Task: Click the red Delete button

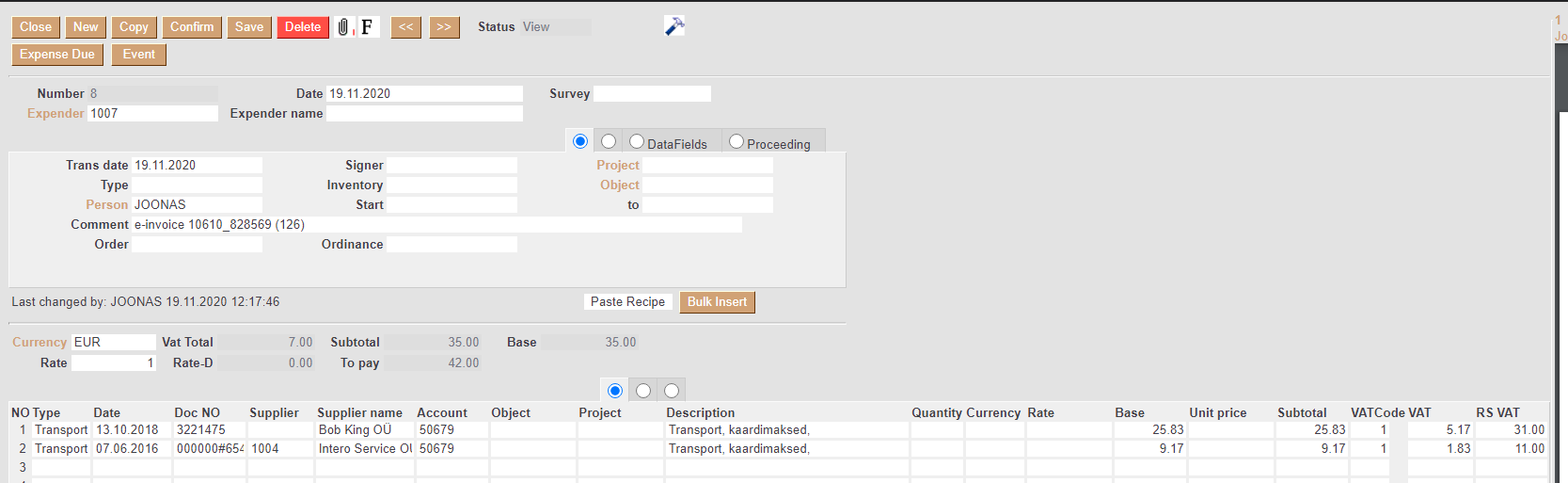Action: 303,27
